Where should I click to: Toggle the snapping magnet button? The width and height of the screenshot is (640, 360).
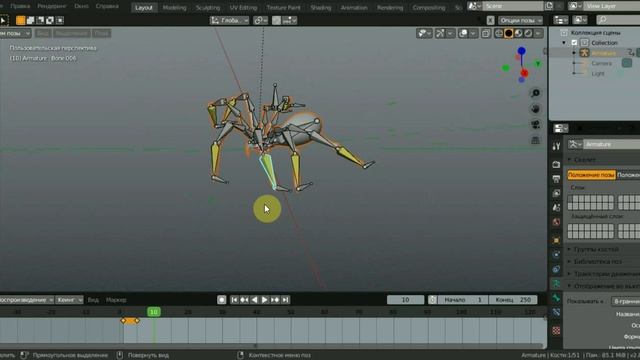coord(276,20)
